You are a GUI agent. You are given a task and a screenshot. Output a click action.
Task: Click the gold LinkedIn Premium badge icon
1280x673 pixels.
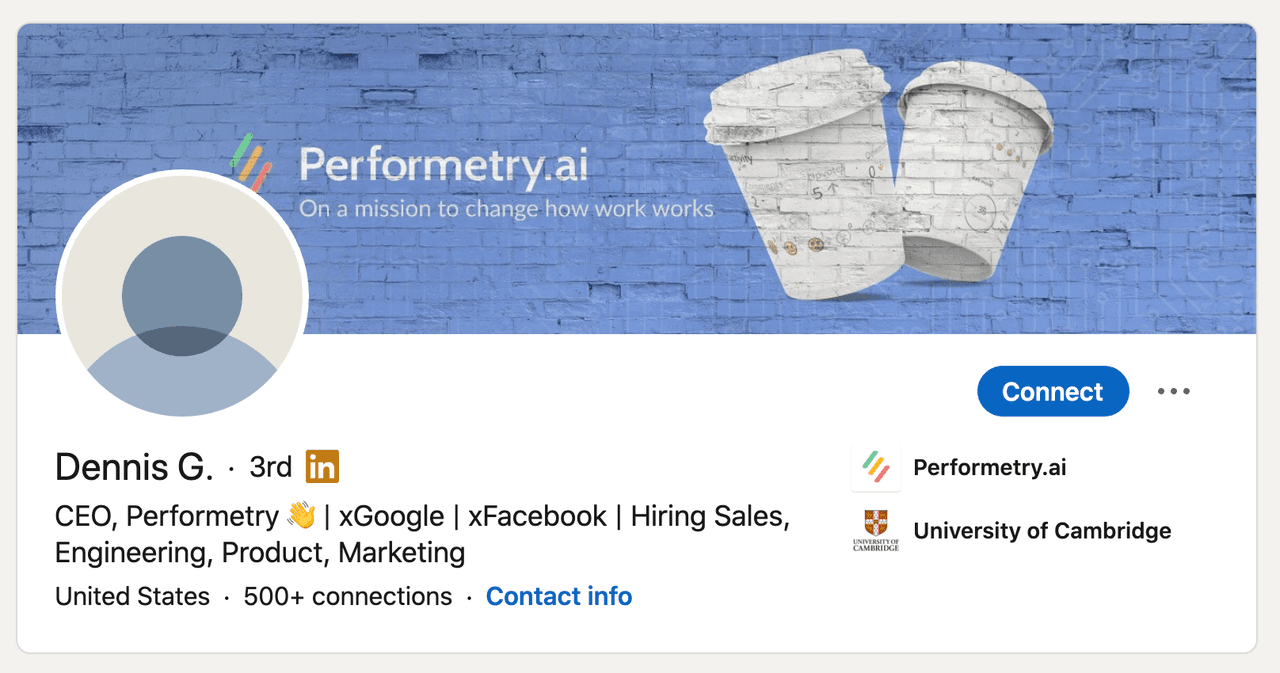322,466
